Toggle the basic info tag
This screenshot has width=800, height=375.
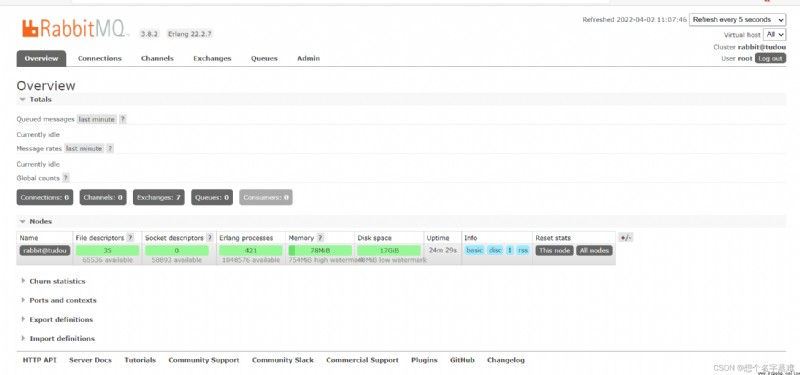tap(474, 251)
